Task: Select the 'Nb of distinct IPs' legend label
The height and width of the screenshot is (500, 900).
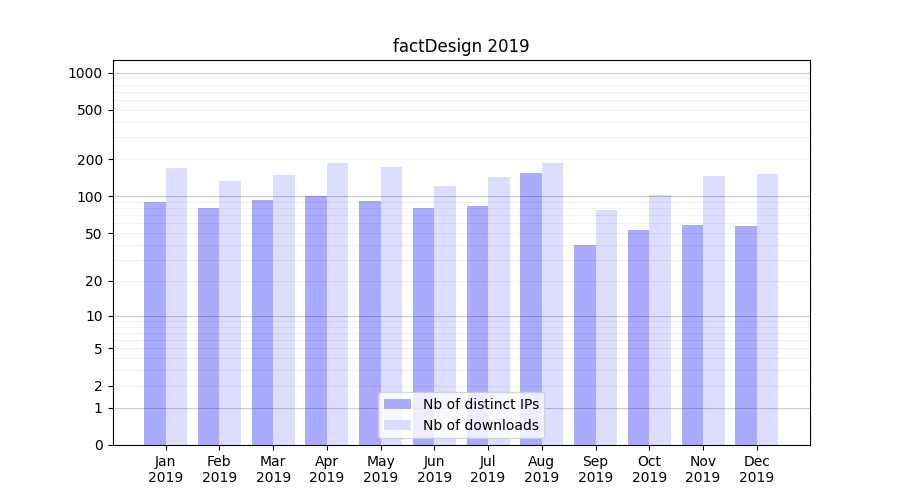Action: [480, 404]
